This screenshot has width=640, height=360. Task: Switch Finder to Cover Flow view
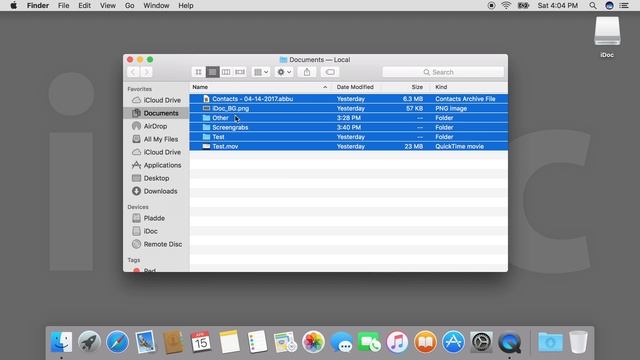pyautogui.click(x=240, y=72)
